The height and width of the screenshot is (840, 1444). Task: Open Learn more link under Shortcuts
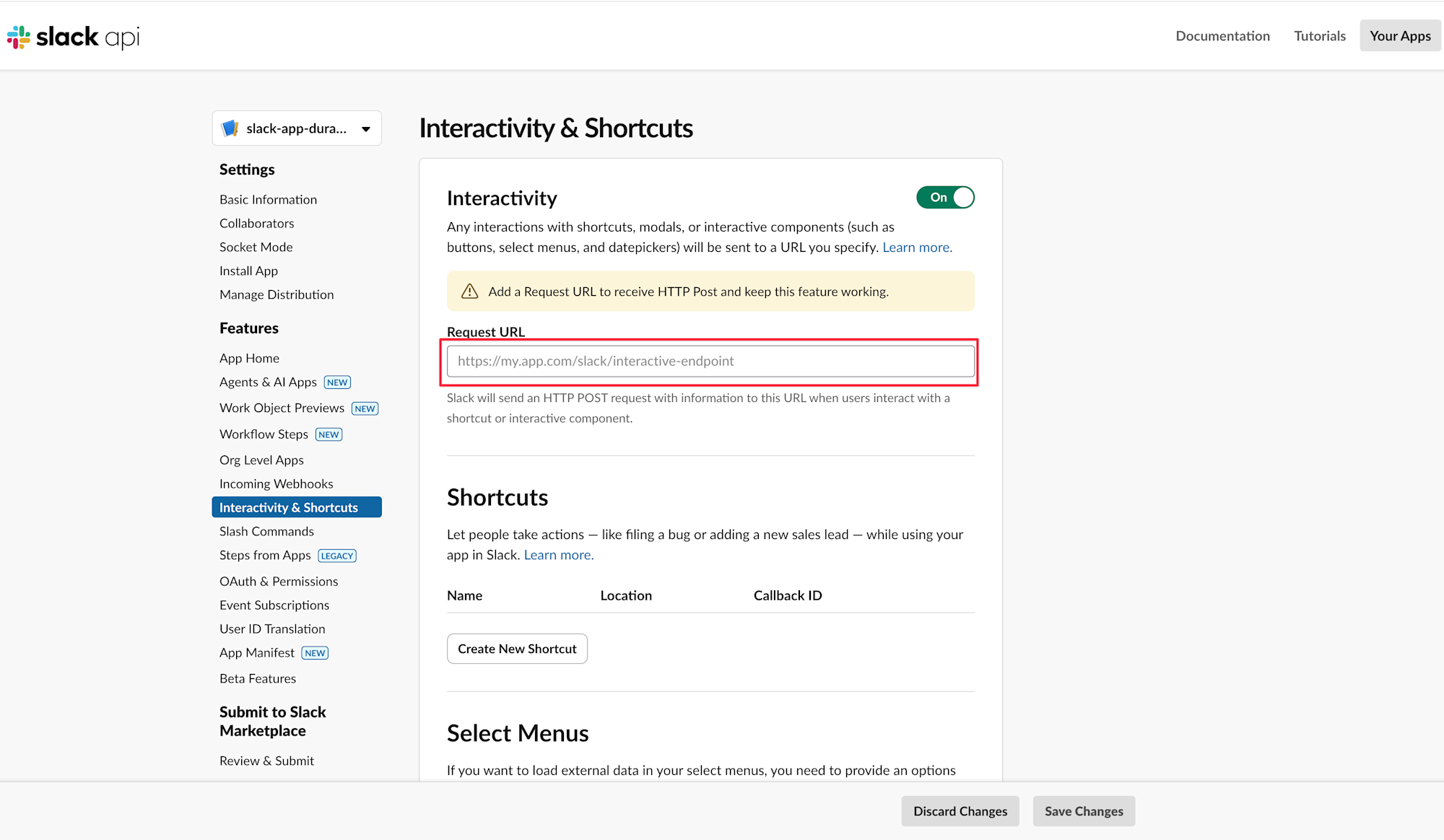[x=558, y=555]
